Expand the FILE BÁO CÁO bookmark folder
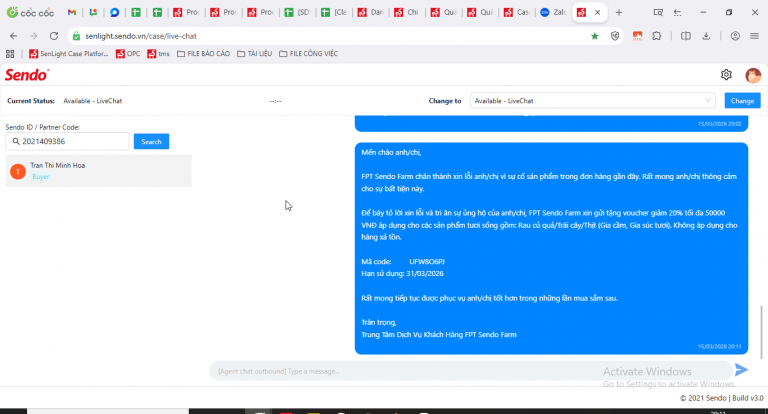768x414 pixels. pos(203,54)
